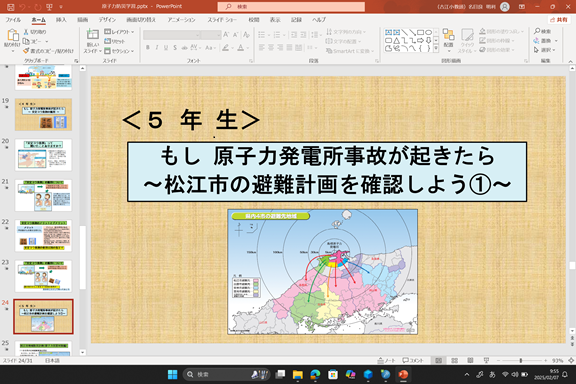The image size is (576, 384).
Task: Click the Copy (コピー) icon
Action: pyautogui.click(x=26, y=41)
